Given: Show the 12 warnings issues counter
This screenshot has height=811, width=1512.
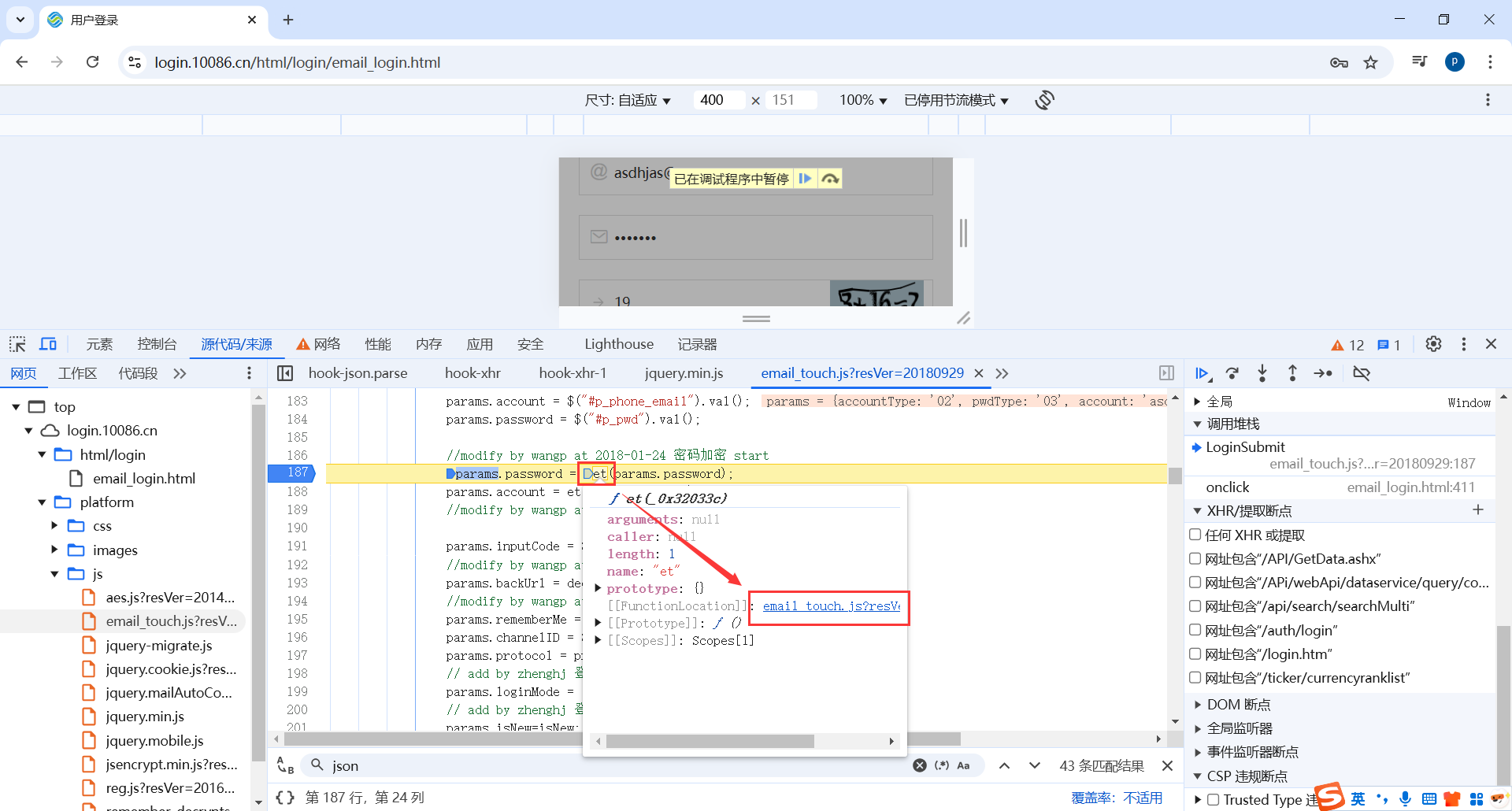Looking at the screenshot, I should 1347,345.
